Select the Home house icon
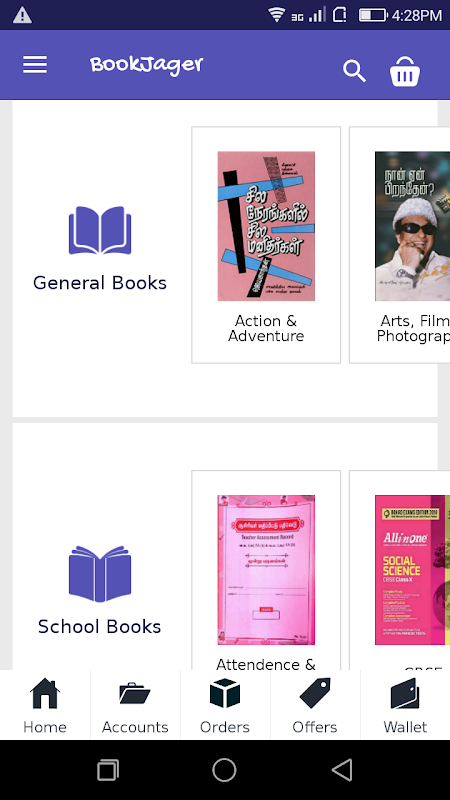450x800 pixels. pyautogui.click(x=45, y=693)
